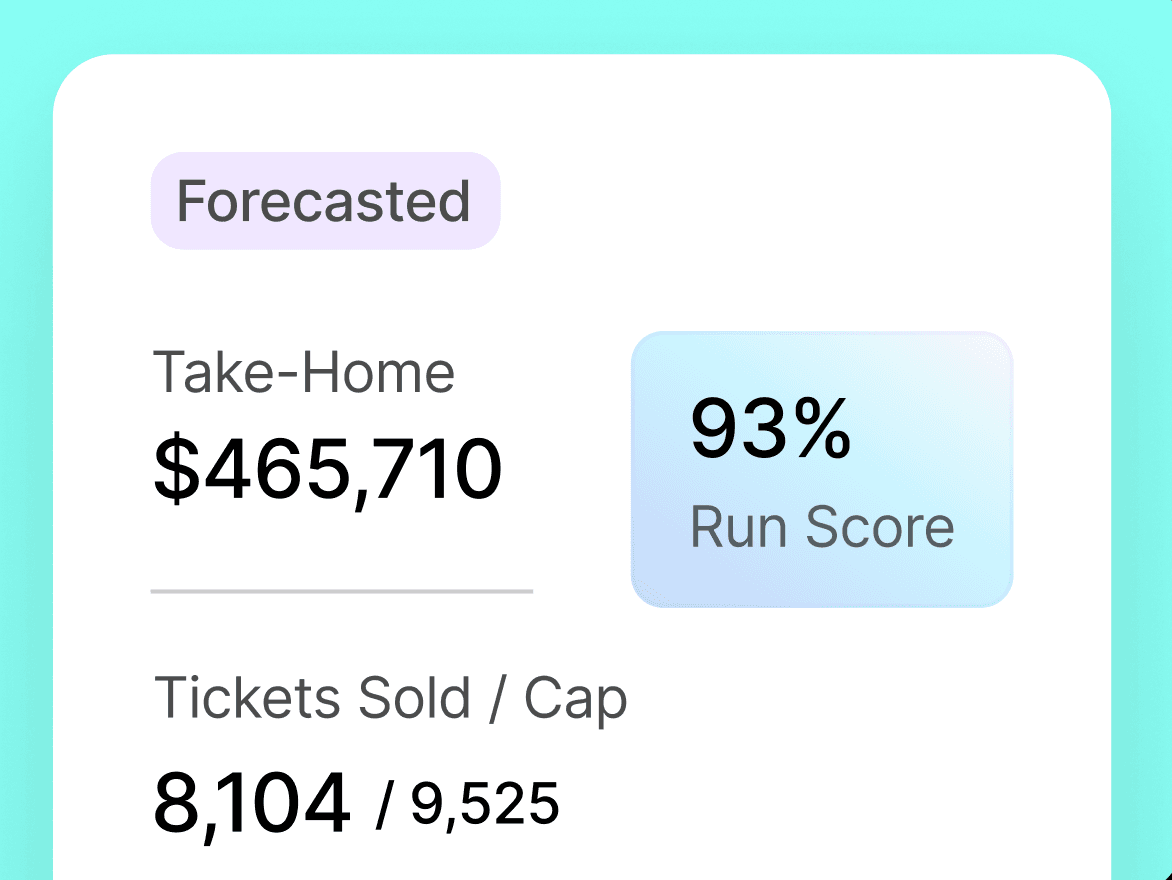The height and width of the screenshot is (880, 1172).
Task: Click the percent sign after 93
Action: coord(822,430)
